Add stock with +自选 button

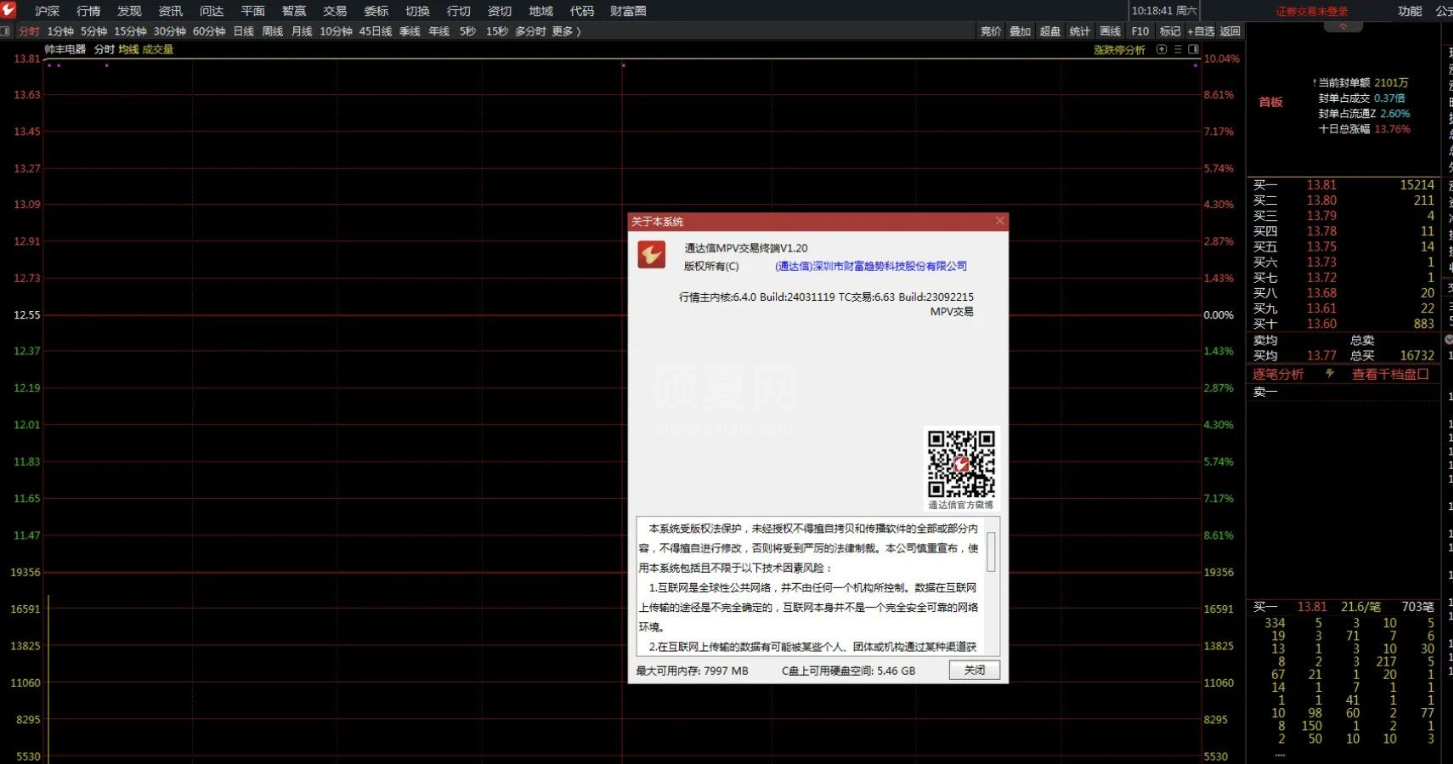[x=1201, y=31]
